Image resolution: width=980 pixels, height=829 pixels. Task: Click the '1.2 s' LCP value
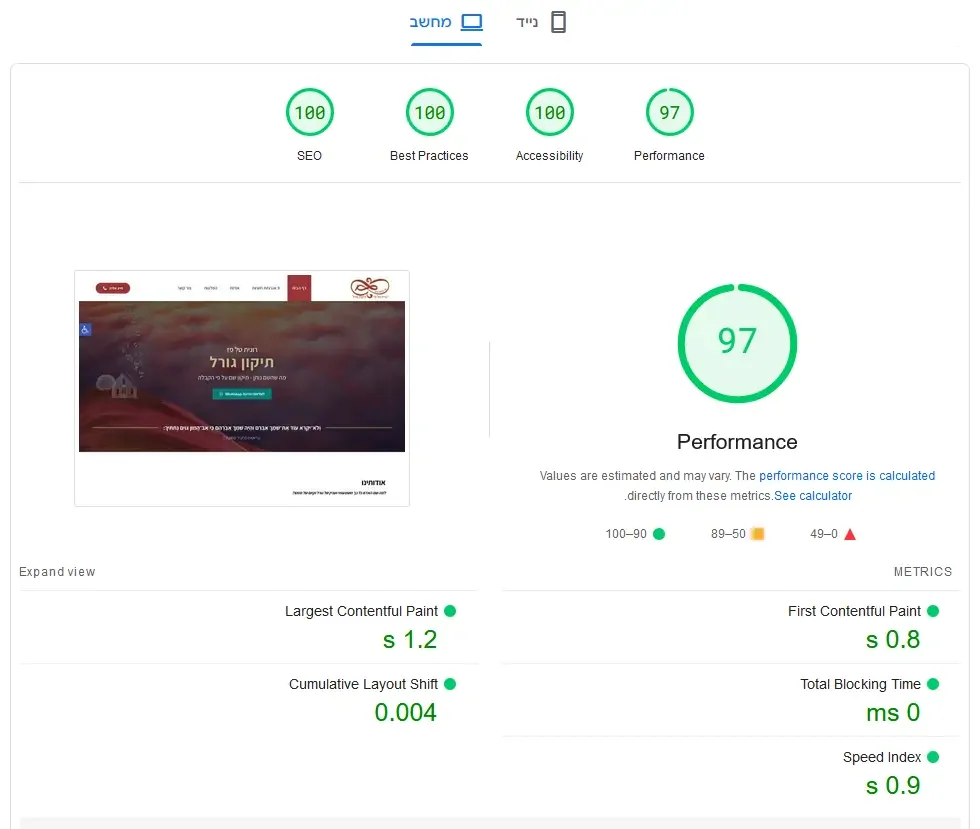tap(410, 640)
